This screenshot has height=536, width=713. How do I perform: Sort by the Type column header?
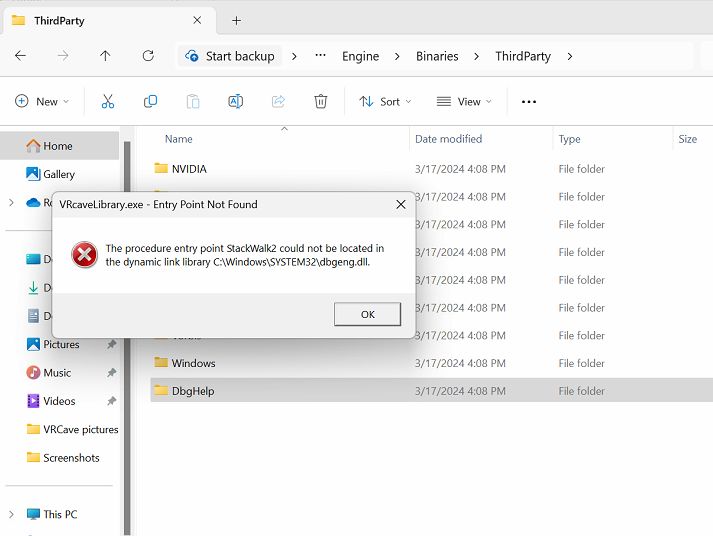click(x=569, y=139)
